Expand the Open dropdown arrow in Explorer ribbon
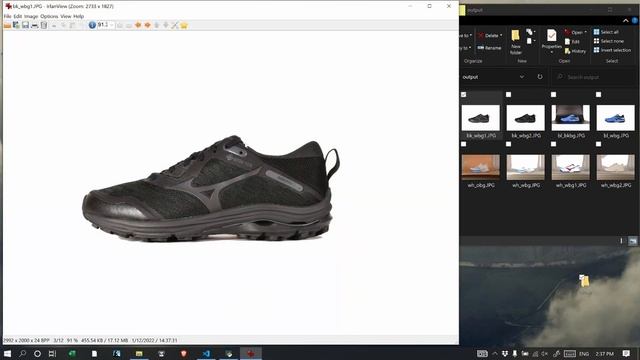The width and height of the screenshot is (640, 360). click(x=585, y=32)
